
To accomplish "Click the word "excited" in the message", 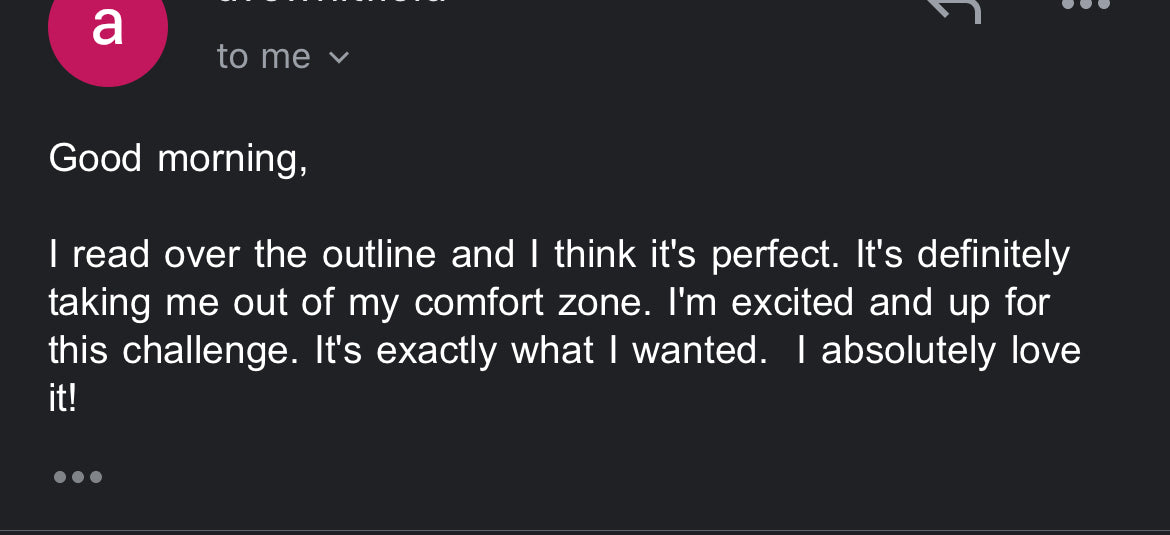I will coord(792,303).
